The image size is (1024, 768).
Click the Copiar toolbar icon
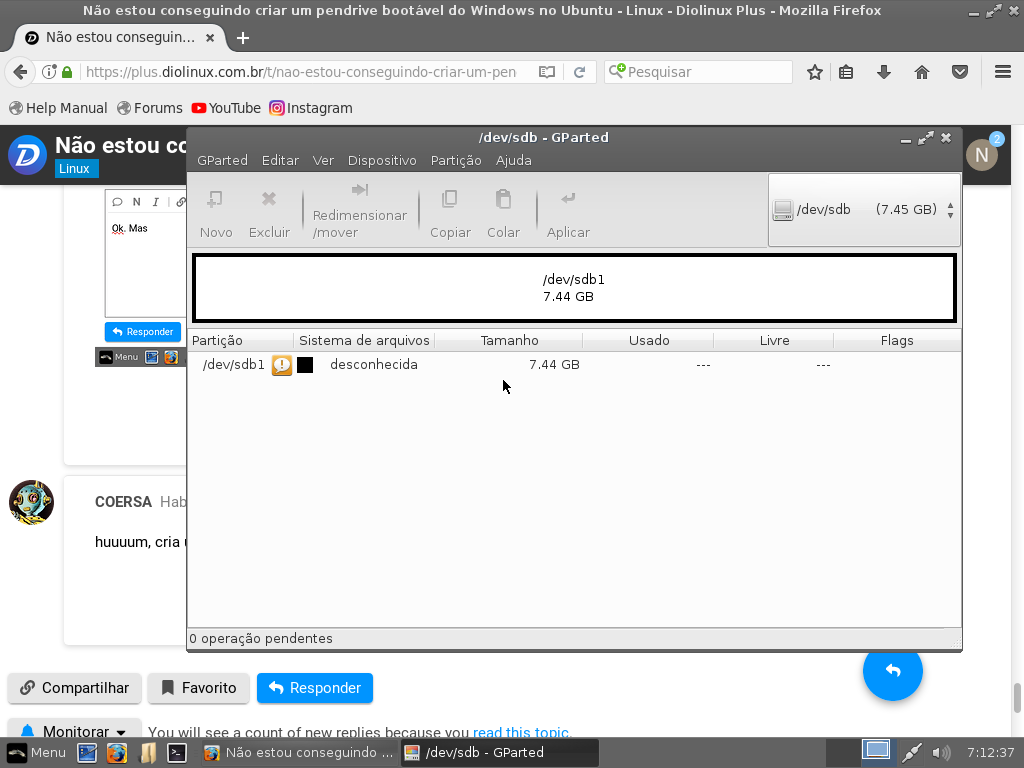pos(450,200)
